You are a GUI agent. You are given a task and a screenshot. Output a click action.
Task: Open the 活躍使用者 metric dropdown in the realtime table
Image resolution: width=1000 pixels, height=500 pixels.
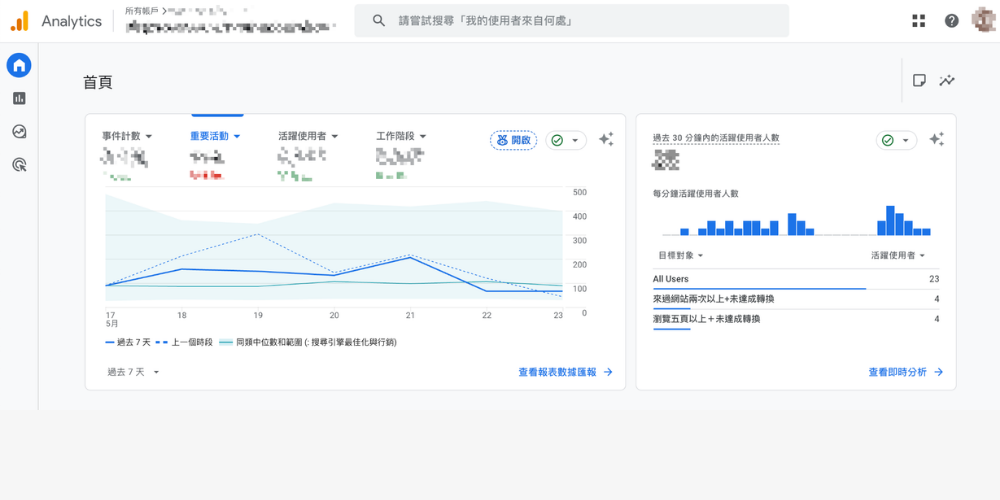pos(898,255)
